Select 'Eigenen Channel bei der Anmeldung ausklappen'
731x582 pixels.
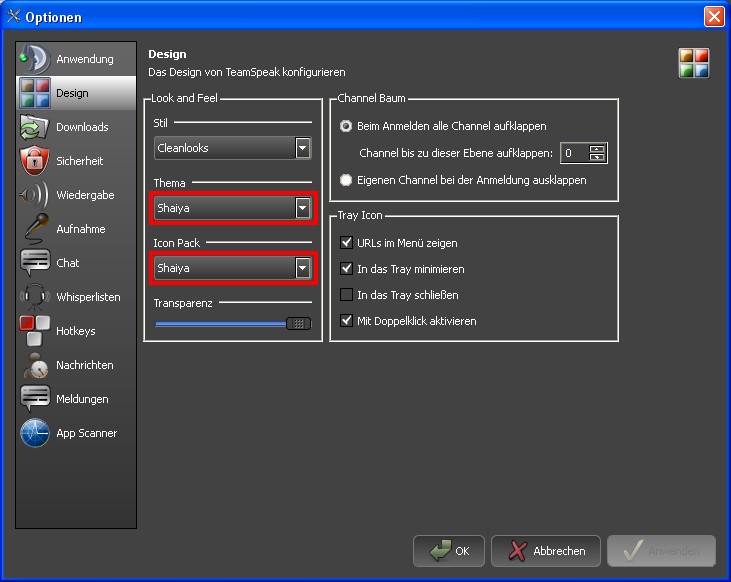(x=347, y=180)
